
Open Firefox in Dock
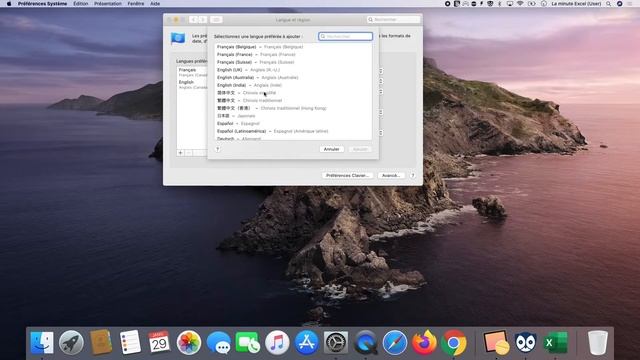424,342
